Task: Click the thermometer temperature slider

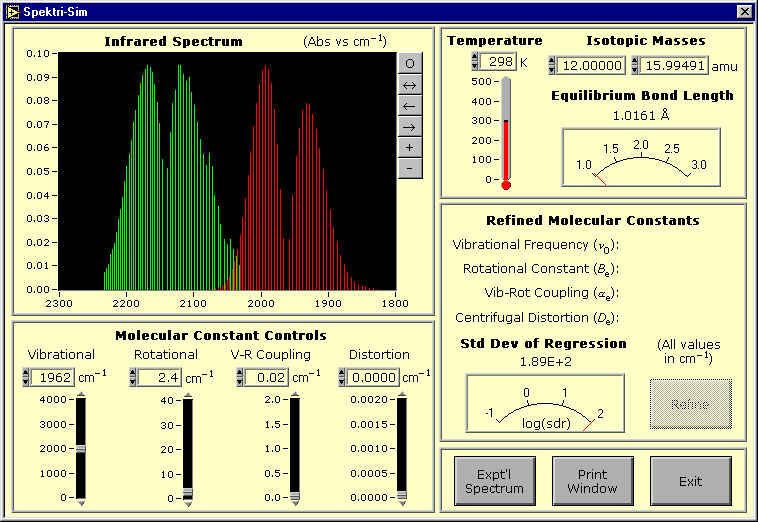Action: tap(506, 130)
